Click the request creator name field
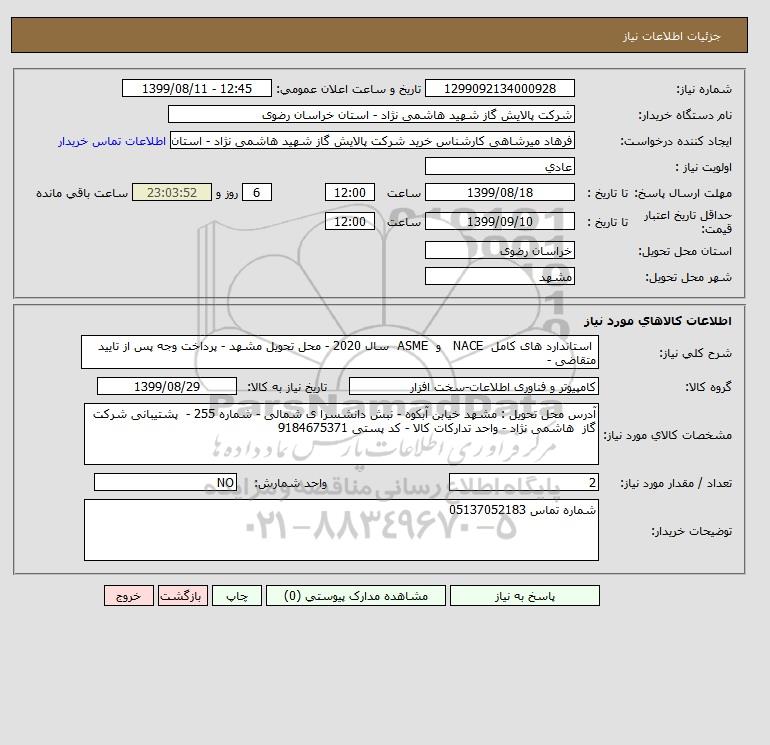Viewport: 770px width, 745px height. click(372, 141)
